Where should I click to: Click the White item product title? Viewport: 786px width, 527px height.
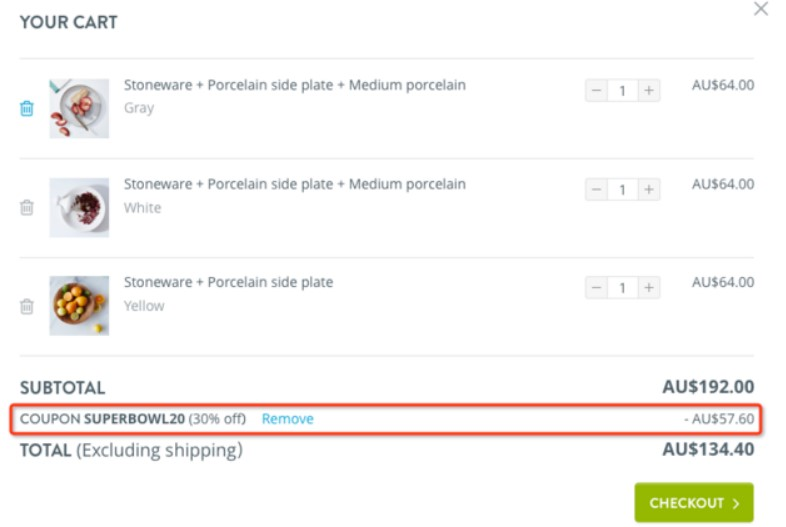coord(294,184)
